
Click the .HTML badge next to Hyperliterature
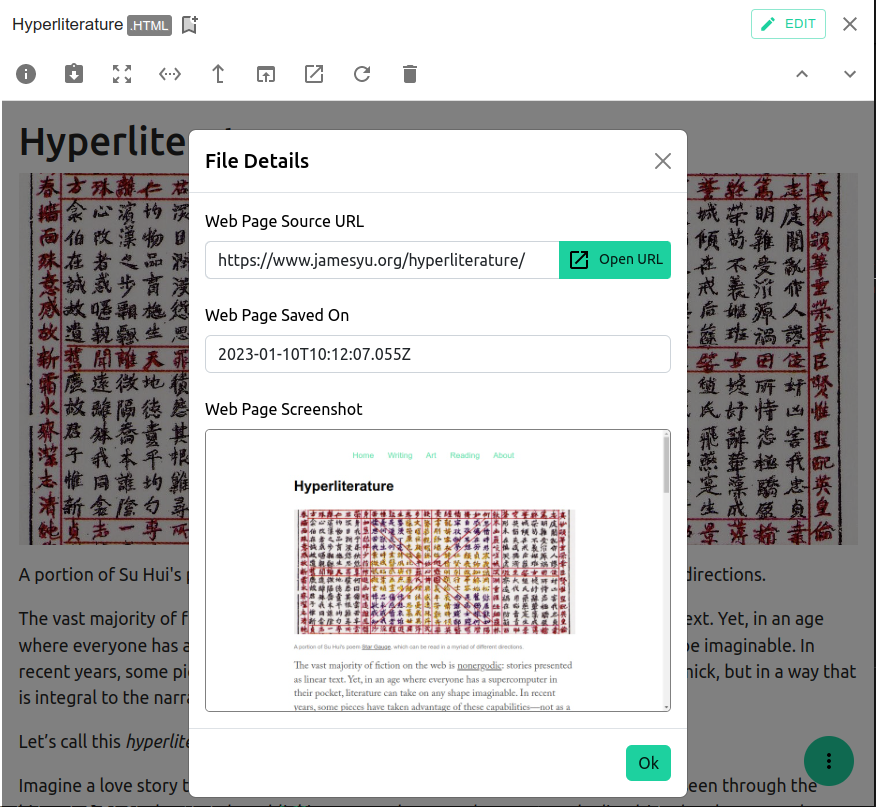pyautogui.click(x=148, y=25)
